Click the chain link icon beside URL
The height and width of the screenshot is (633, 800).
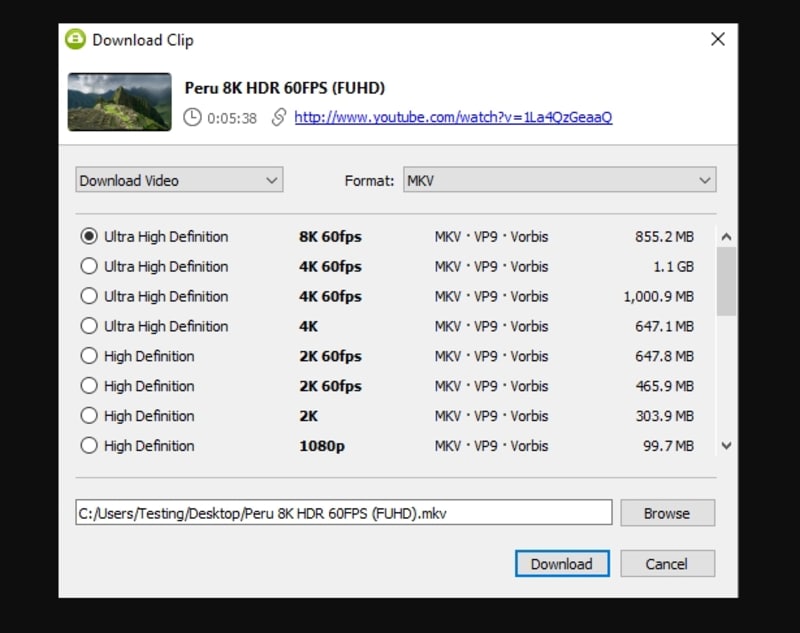point(279,117)
